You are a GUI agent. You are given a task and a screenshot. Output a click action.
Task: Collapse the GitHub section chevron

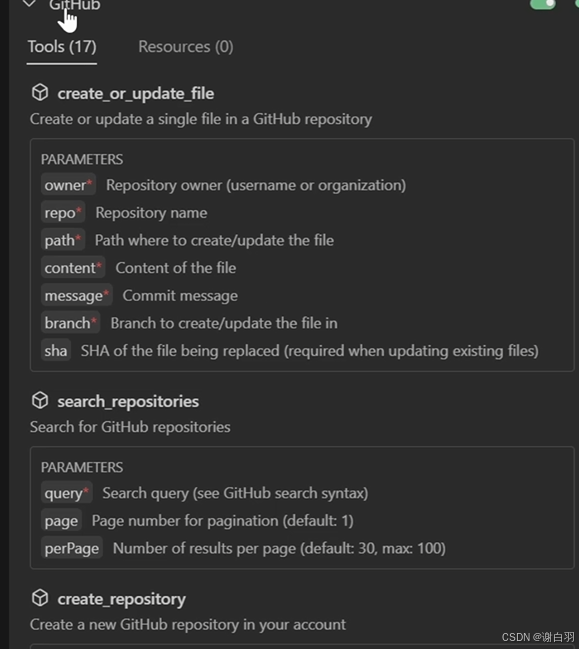point(29,4)
